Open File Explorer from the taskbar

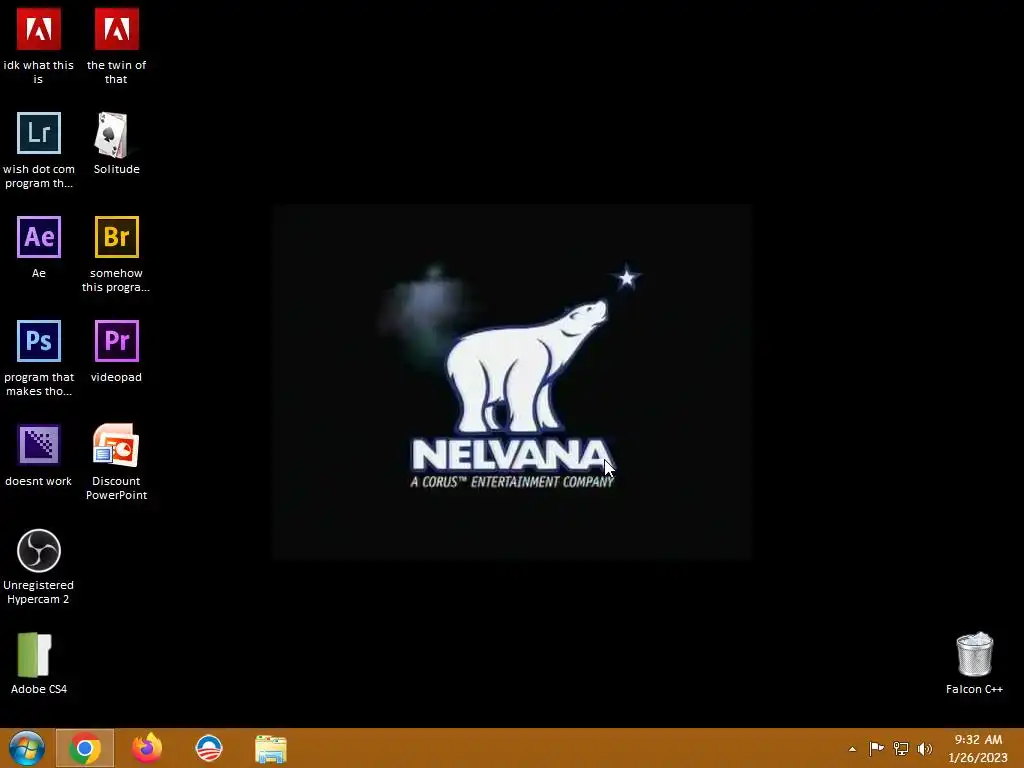270,749
